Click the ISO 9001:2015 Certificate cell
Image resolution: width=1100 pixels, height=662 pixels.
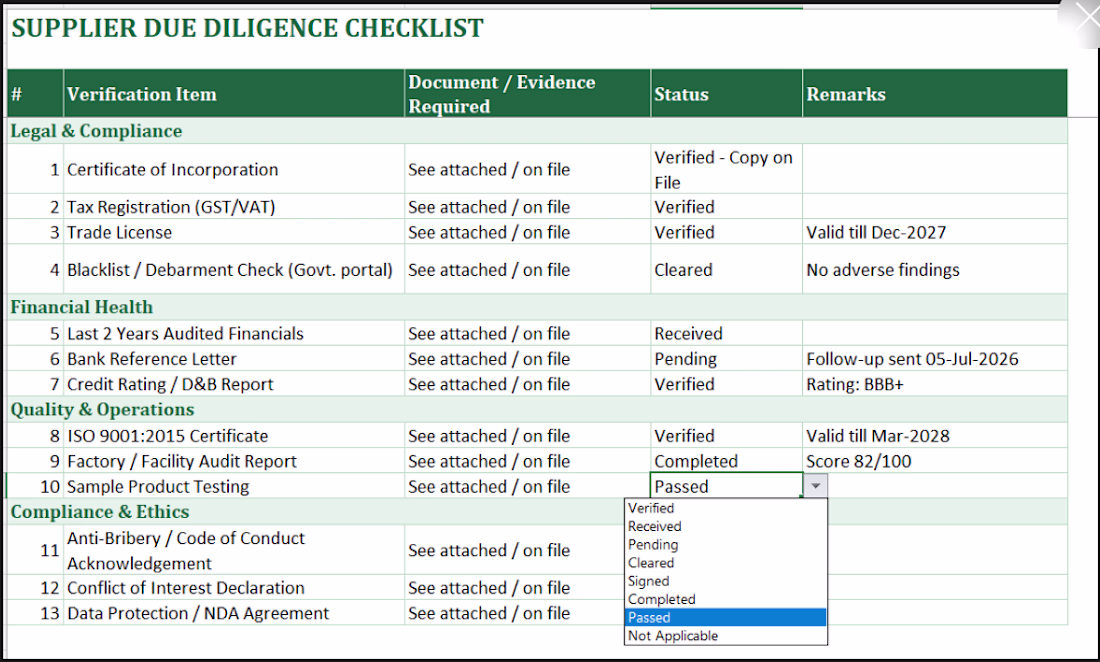pos(234,435)
